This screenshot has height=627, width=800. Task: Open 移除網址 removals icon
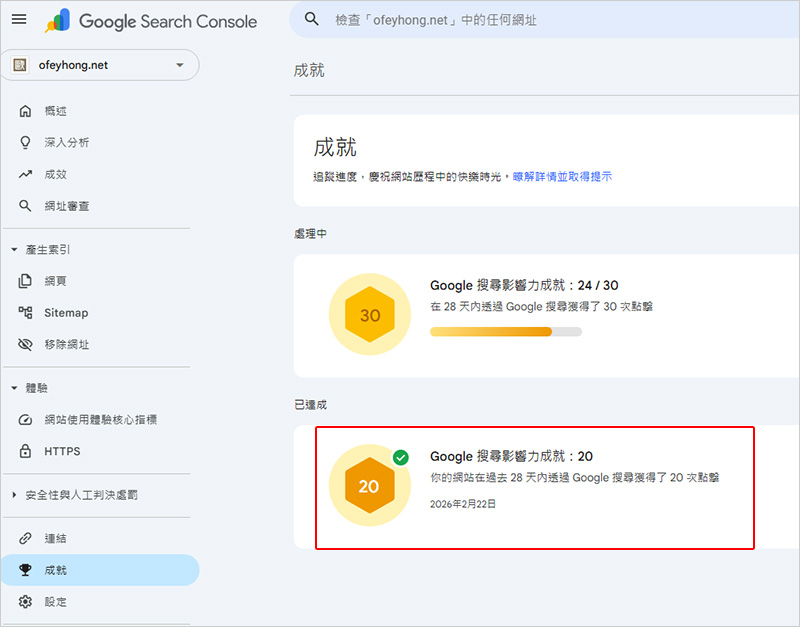(26, 344)
